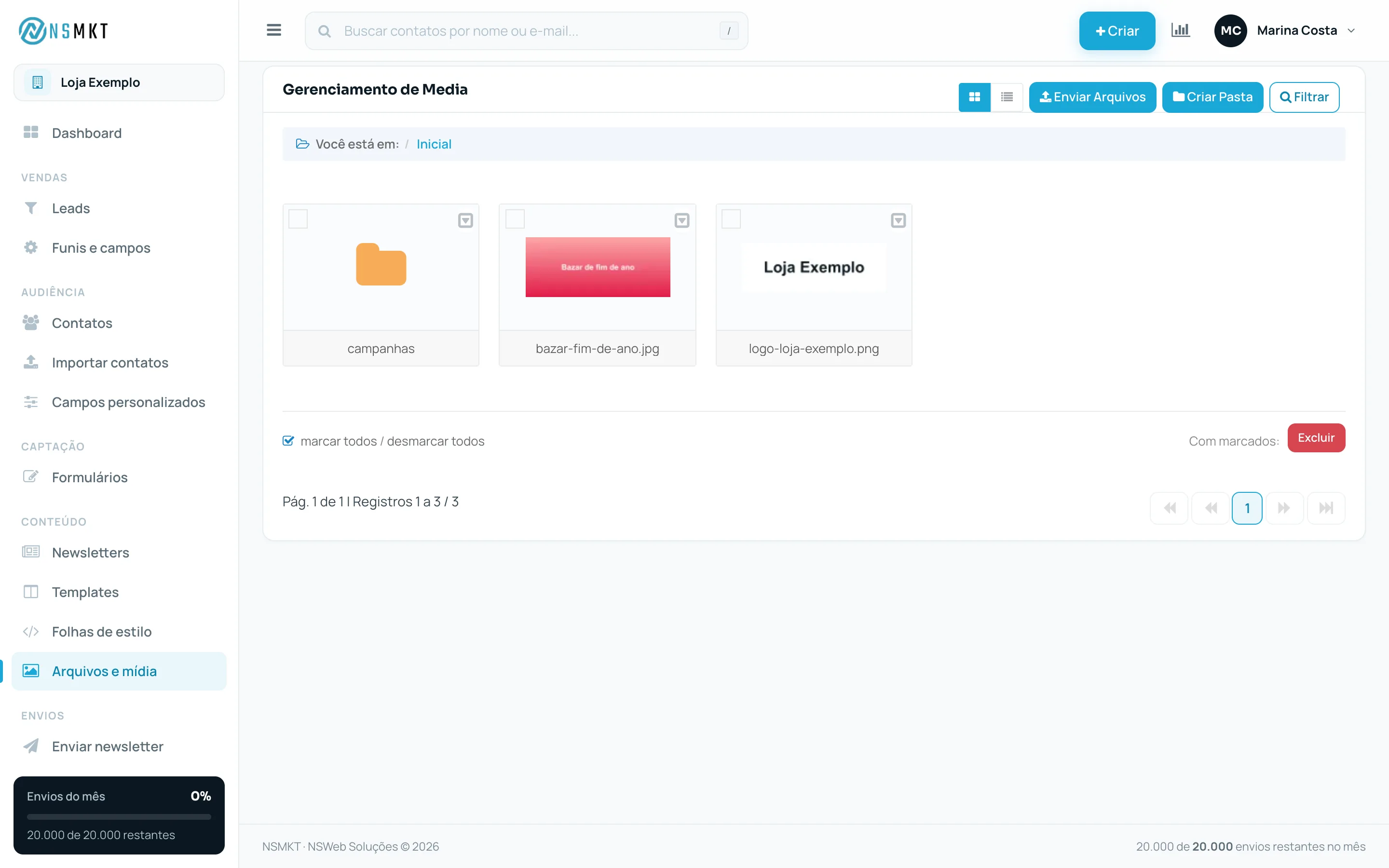Go to the last page arrow

coord(1326,508)
